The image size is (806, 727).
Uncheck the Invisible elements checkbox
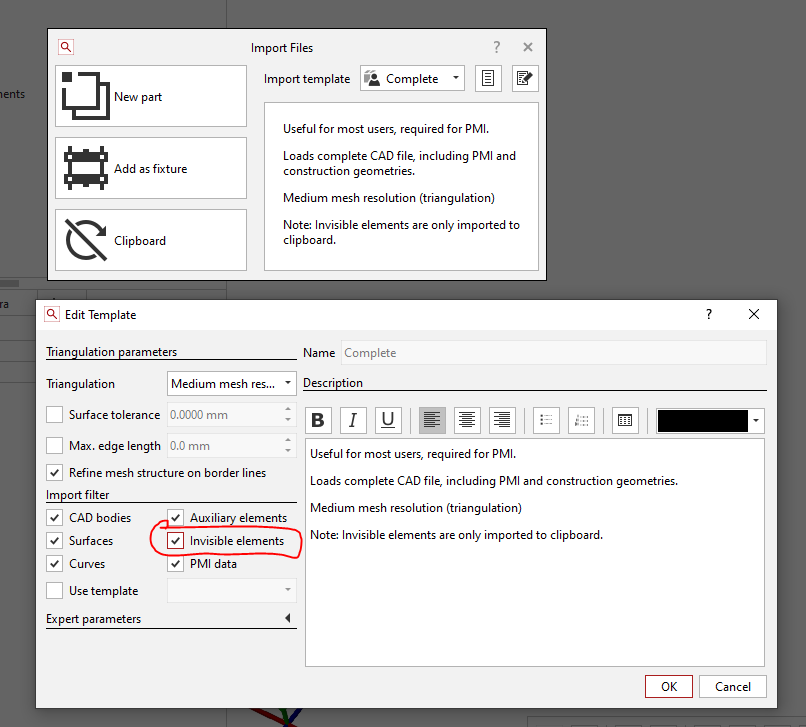pyautogui.click(x=176, y=541)
